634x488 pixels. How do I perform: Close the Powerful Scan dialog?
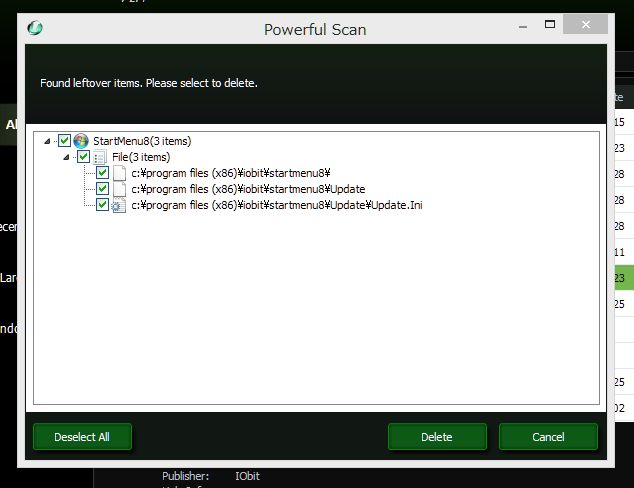(585, 25)
